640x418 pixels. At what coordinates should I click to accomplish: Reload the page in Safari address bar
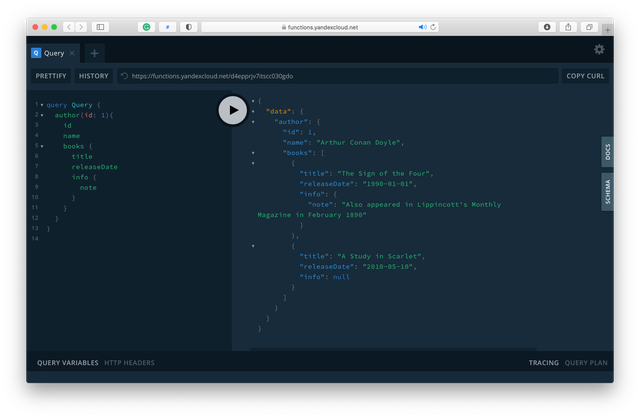(433, 27)
